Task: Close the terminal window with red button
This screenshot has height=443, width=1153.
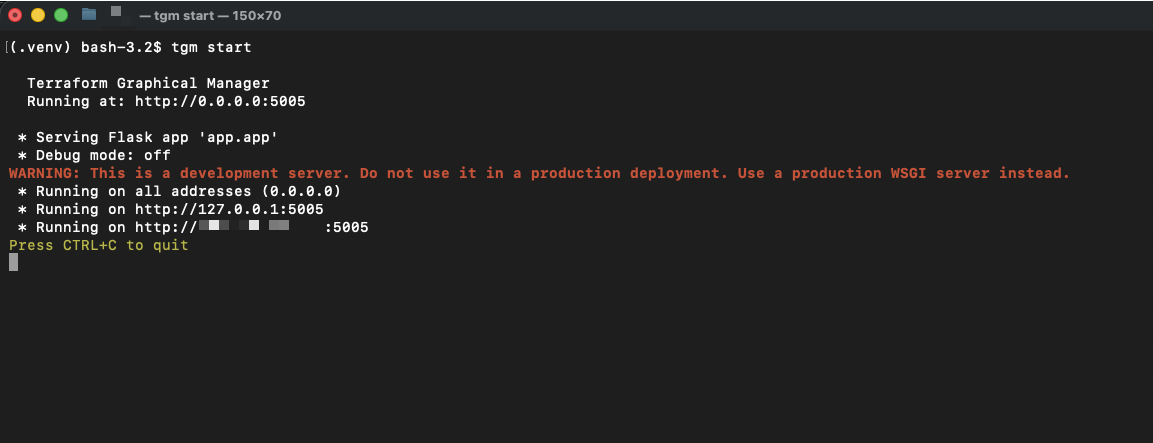Action: click(15, 15)
